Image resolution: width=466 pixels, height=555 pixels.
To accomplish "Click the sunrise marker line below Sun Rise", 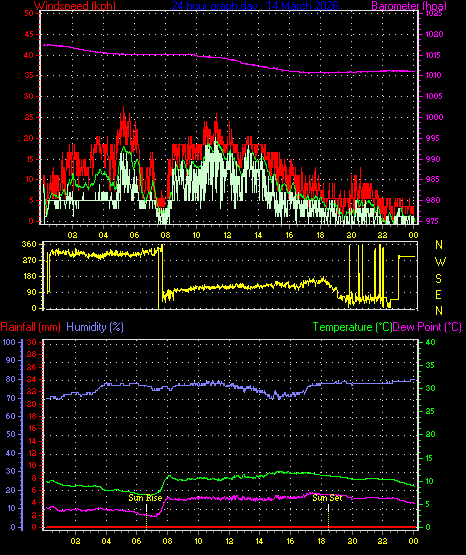I will (x=146, y=517).
